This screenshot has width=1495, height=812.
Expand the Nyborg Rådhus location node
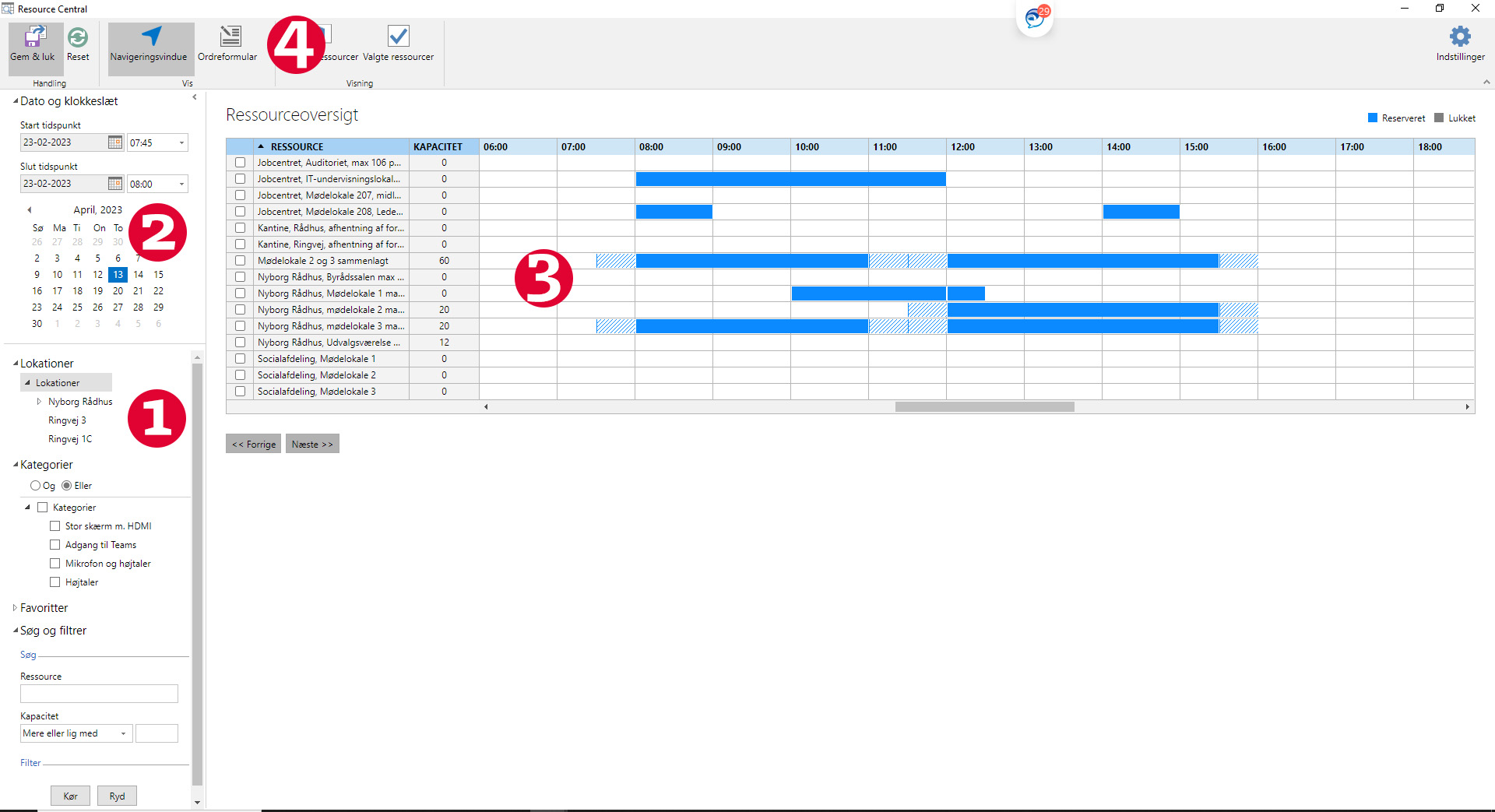(x=40, y=402)
